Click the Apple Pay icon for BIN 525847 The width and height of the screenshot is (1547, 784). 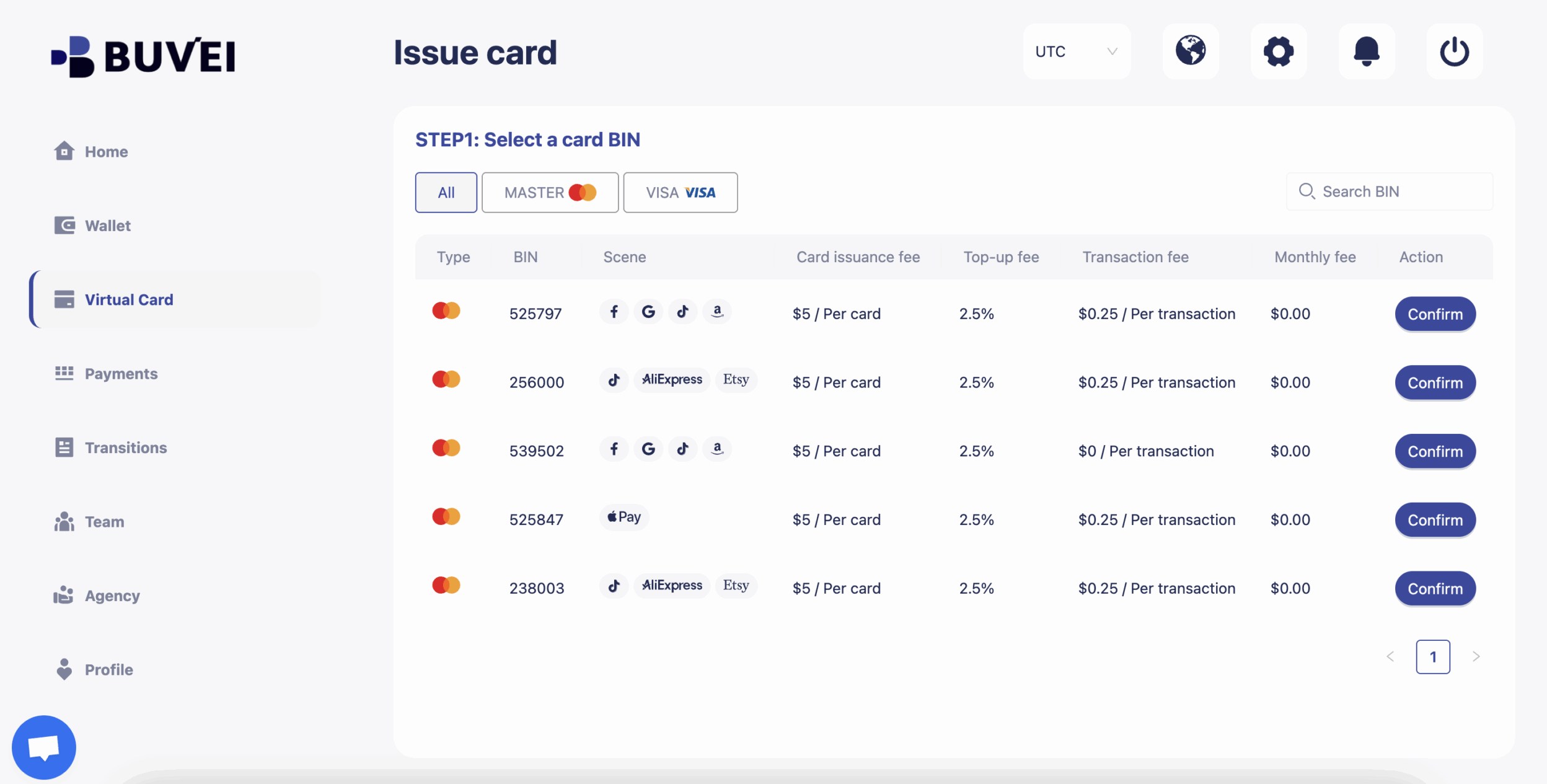point(624,516)
